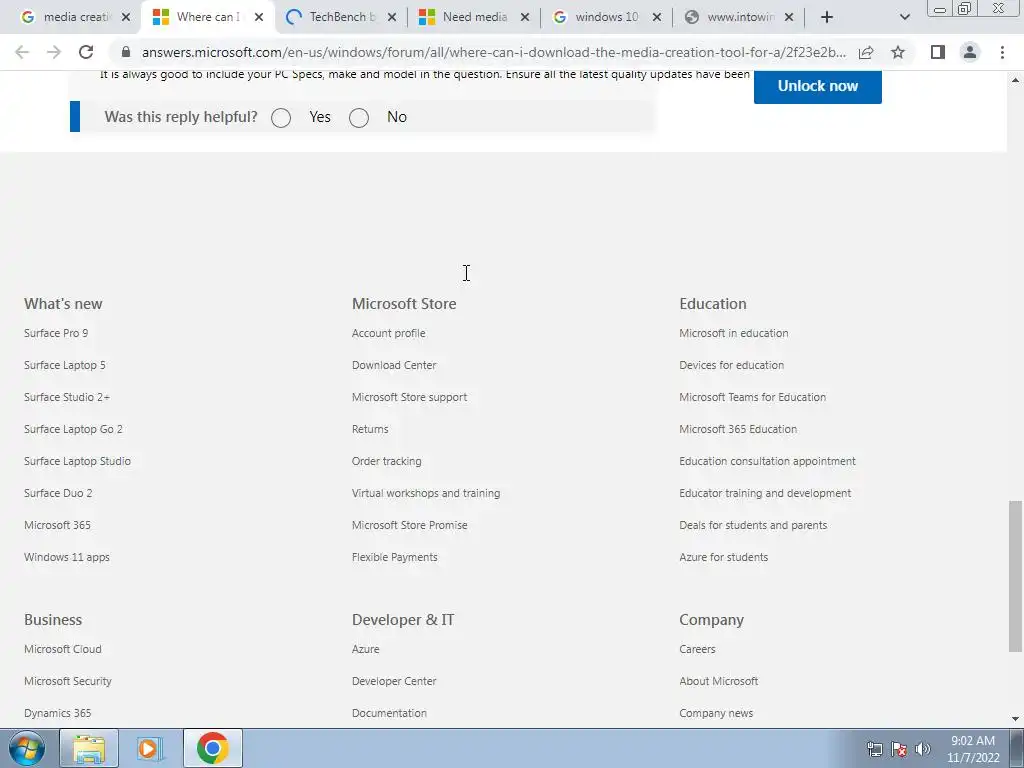This screenshot has height=768, width=1024.
Task: Open the About Microsoft link
Action: coord(718,681)
